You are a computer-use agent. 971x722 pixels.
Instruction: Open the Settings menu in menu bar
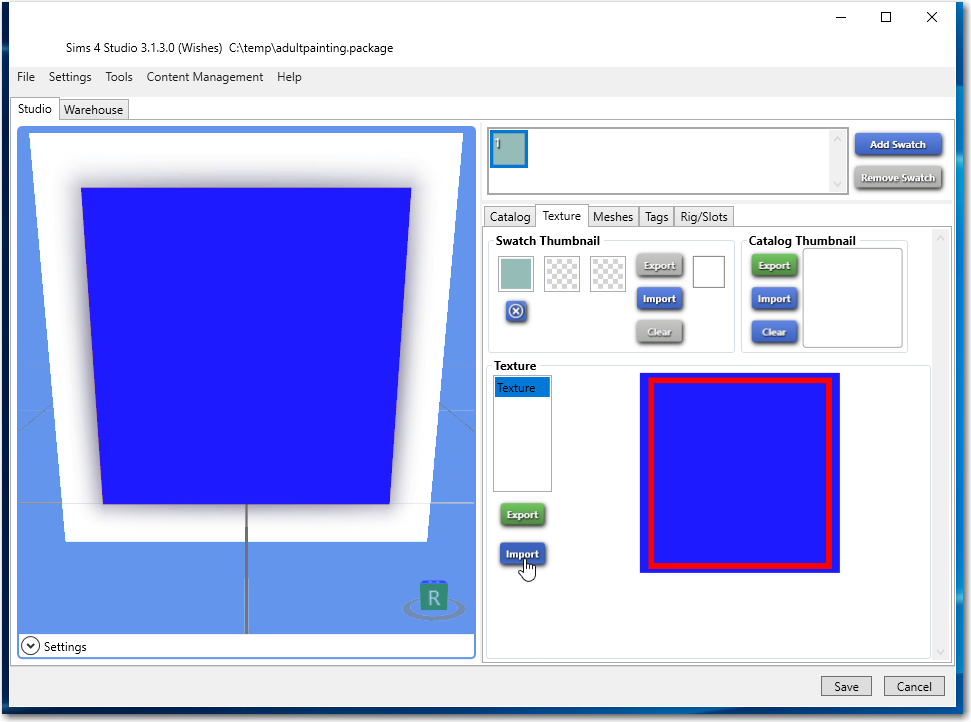click(x=70, y=77)
